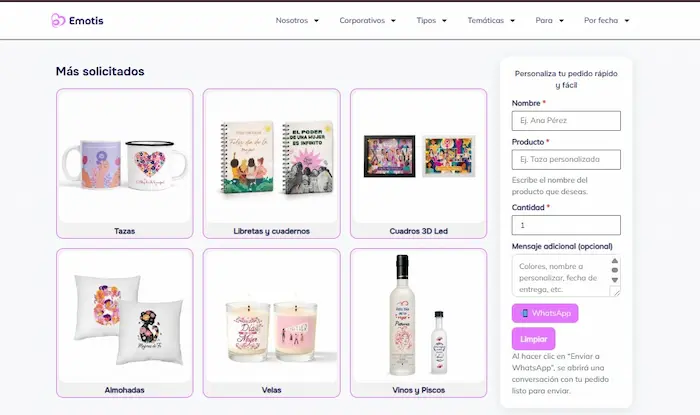The image size is (700, 415).
Task: Click the Más solicitados heading
Action: click(100, 71)
